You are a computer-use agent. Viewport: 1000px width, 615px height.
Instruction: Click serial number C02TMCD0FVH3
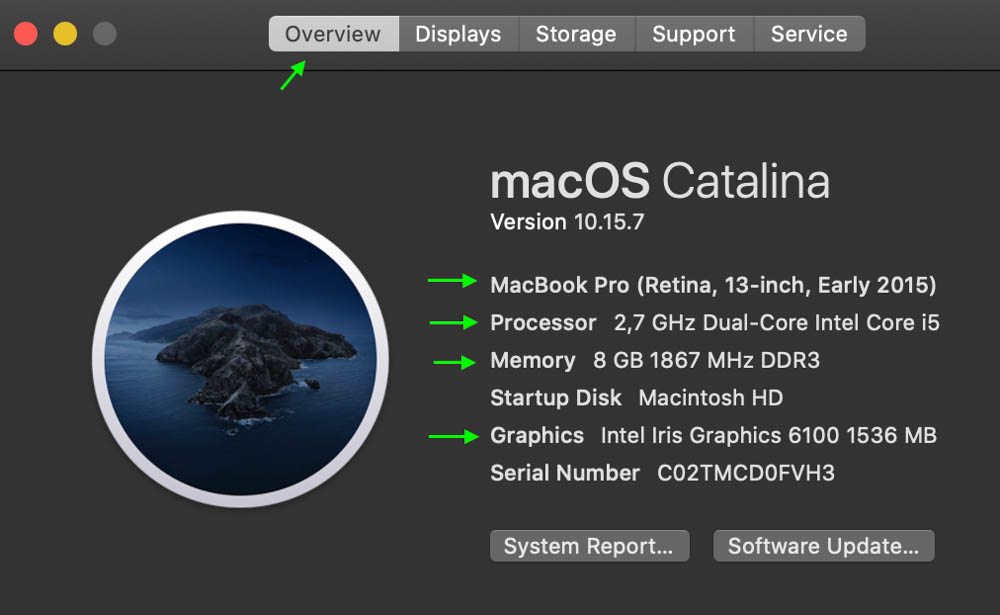click(746, 473)
